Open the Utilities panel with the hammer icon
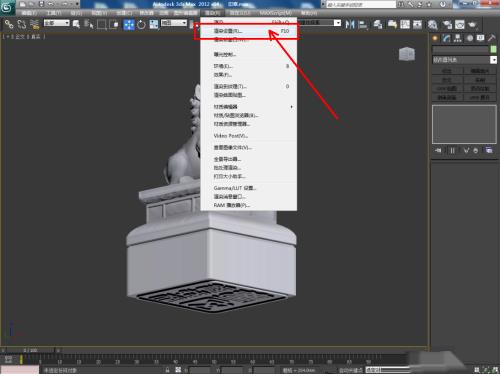Viewport: 500px width, 374px height. pyautogui.click(x=491, y=38)
